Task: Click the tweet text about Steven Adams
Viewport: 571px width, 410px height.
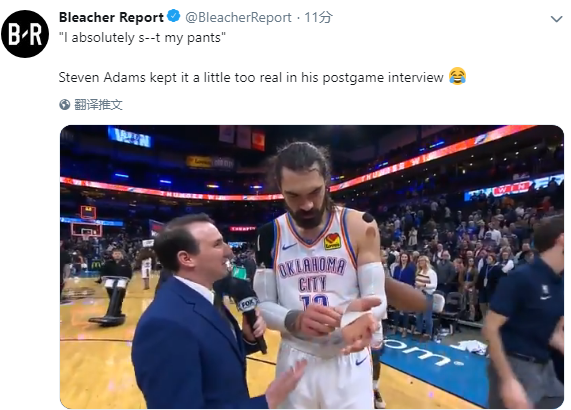Action: [251, 78]
